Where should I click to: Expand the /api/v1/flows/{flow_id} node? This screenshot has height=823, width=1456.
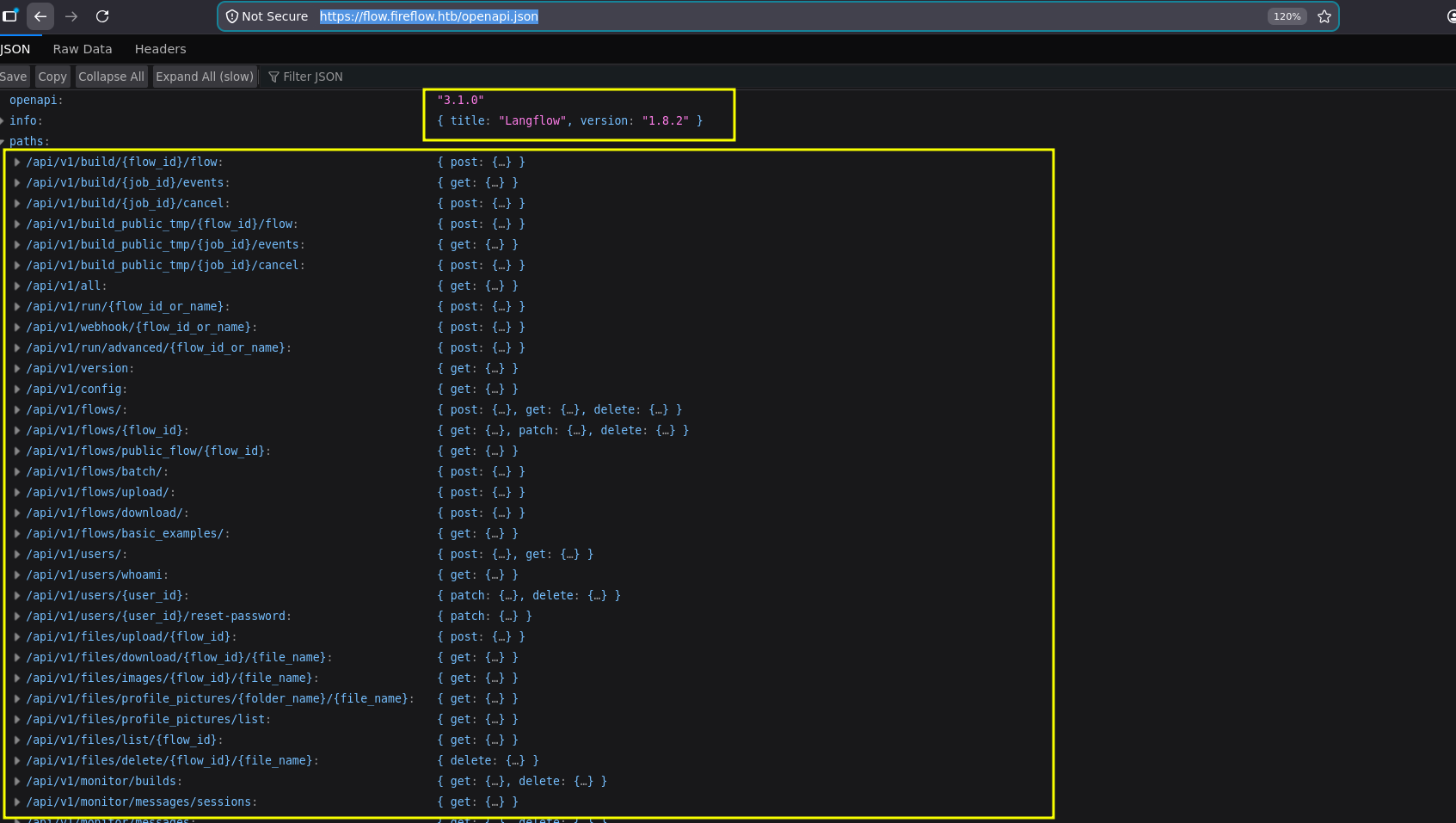tap(17, 430)
